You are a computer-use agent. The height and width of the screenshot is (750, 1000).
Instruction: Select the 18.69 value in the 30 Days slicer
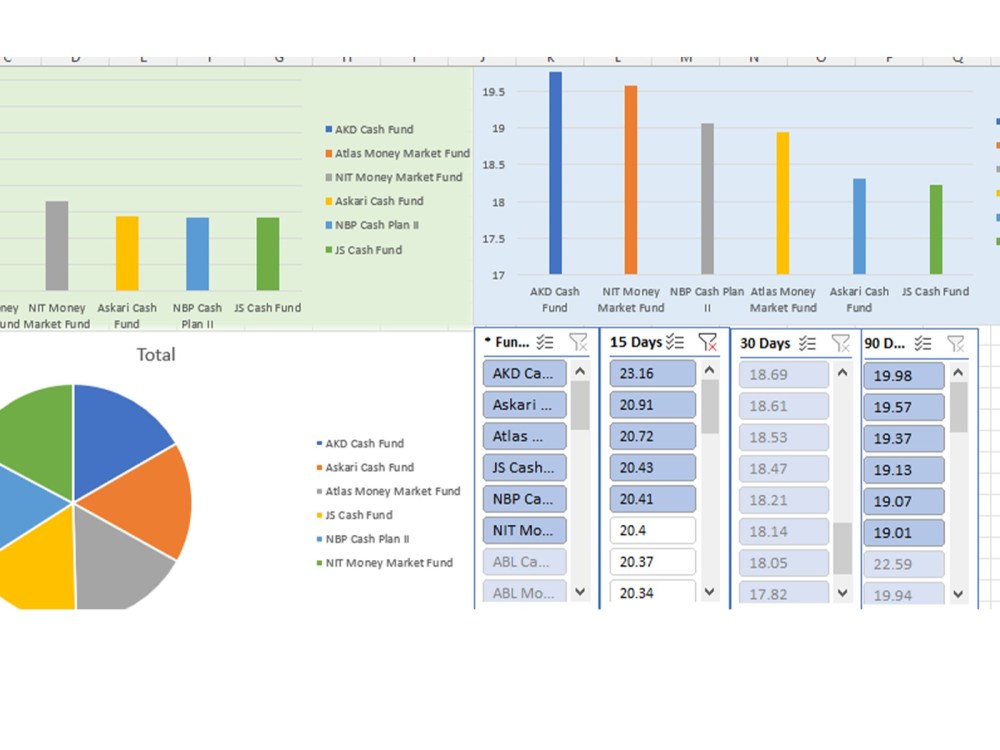tap(783, 375)
